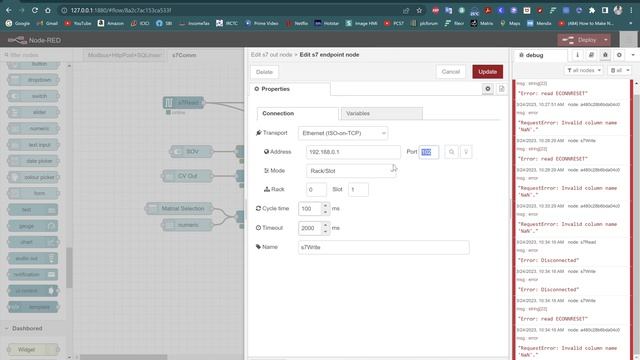640x360 pixels.
Task: Open the sidebar tab list dropdown arrow
Action: tap(633, 55)
